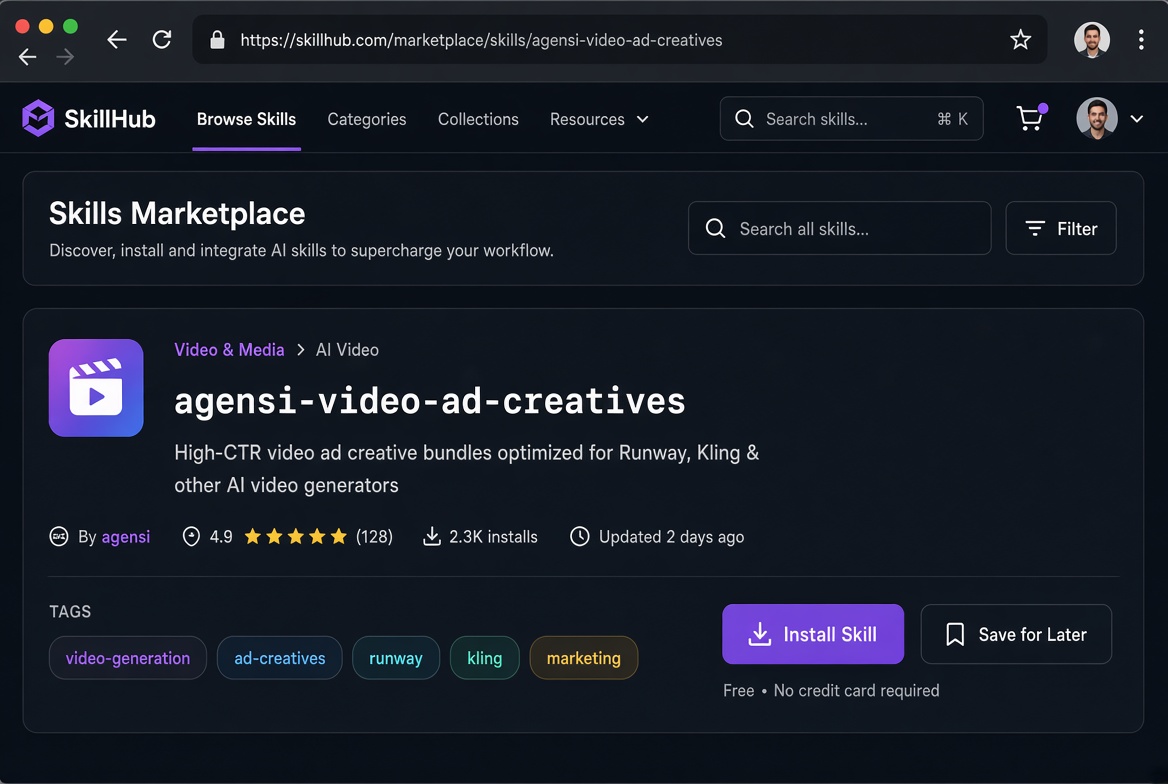Focus the Search all skills field

point(840,228)
